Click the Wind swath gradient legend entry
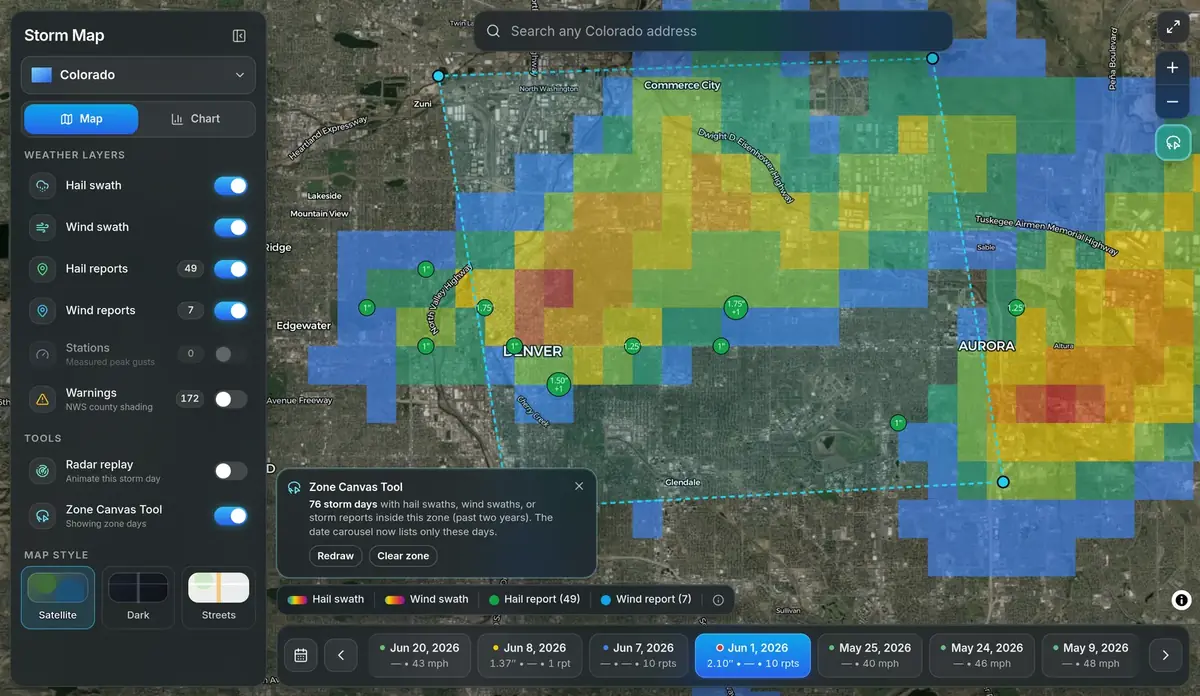1200x696 pixels. pyautogui.click(x=427, y=600)
